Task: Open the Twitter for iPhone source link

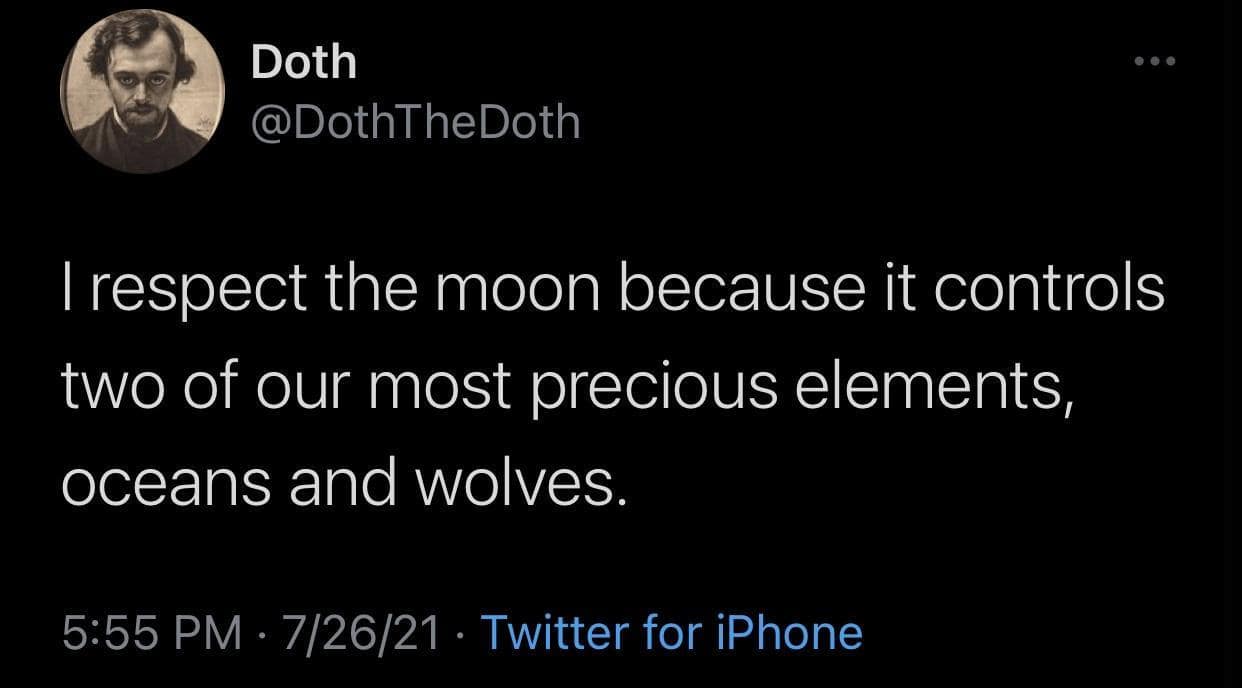Action: click(x=671, y=632)
